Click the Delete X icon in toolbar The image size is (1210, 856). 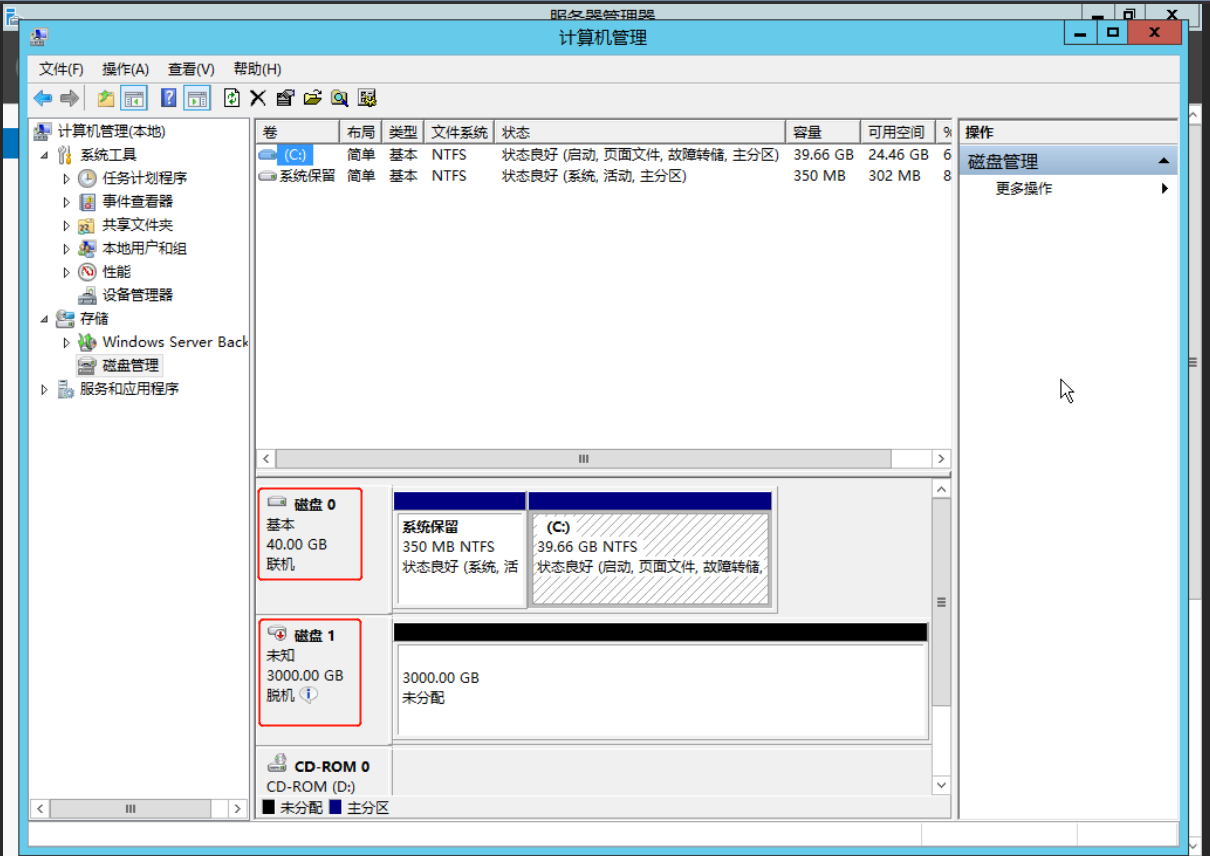point(258,98)
